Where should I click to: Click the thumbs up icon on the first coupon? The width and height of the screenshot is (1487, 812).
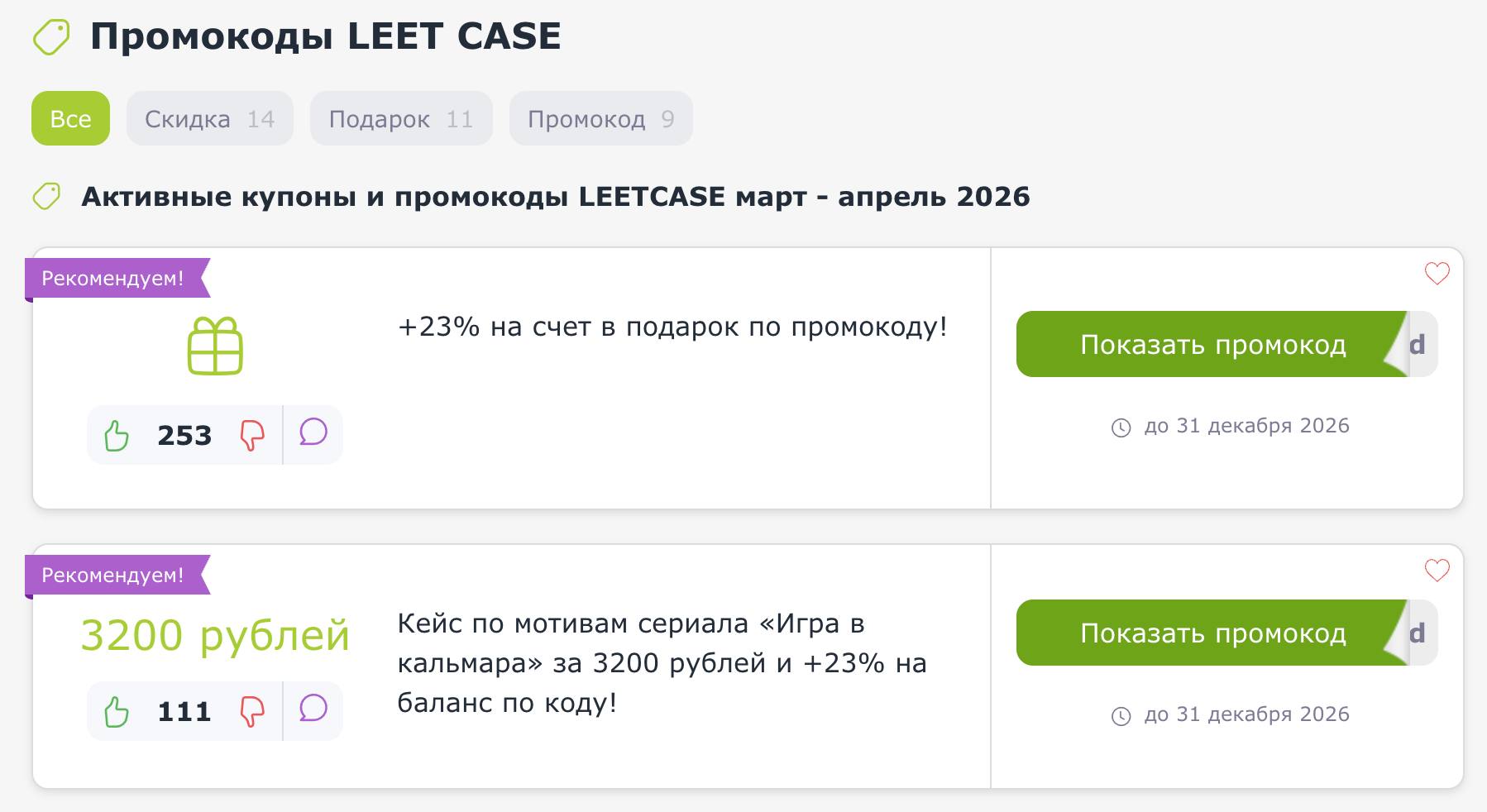pos(117,434)
